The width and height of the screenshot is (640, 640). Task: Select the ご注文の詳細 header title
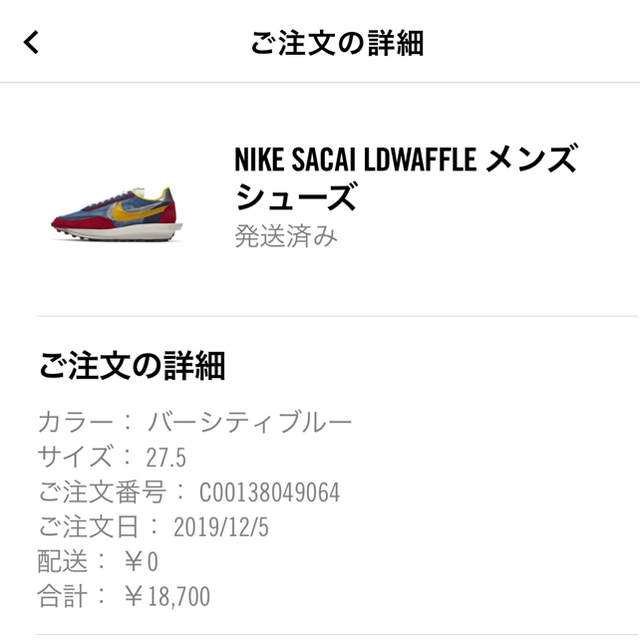pyautogui.click(x=337, y=43)
